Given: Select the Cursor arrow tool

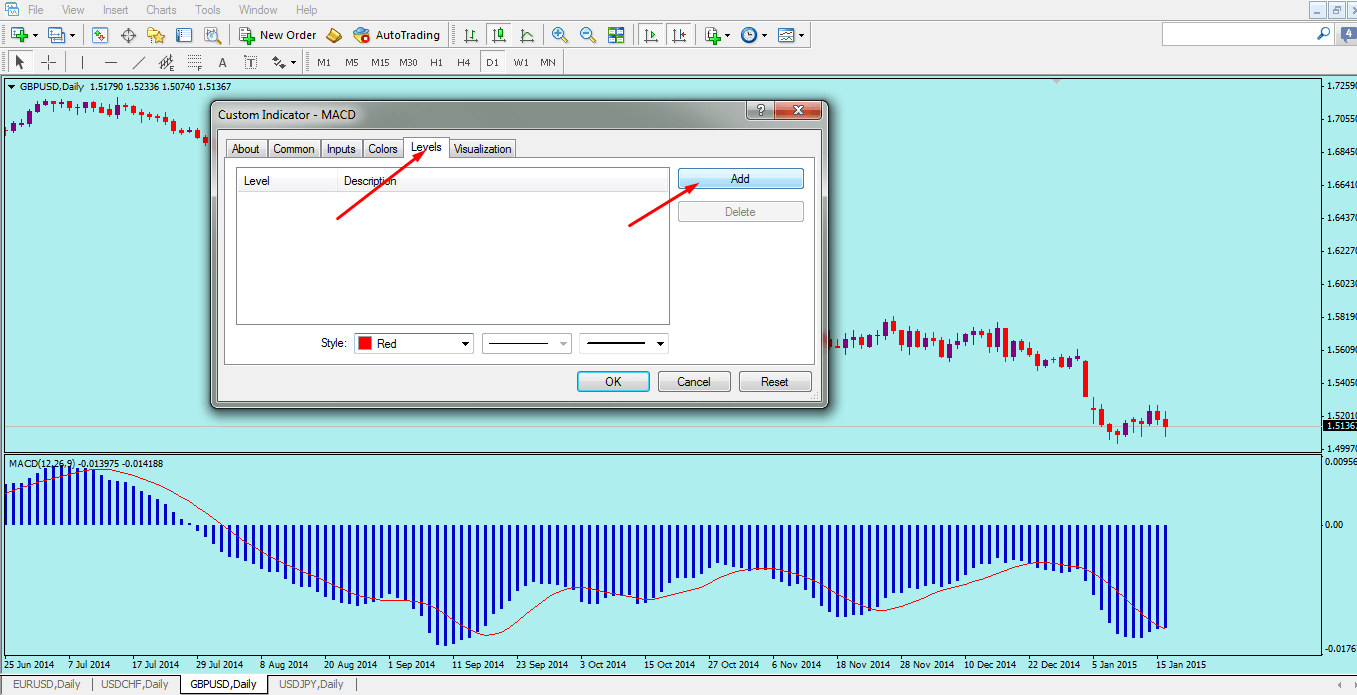Looking at the screenshot, I should click(x=19, y=62).
